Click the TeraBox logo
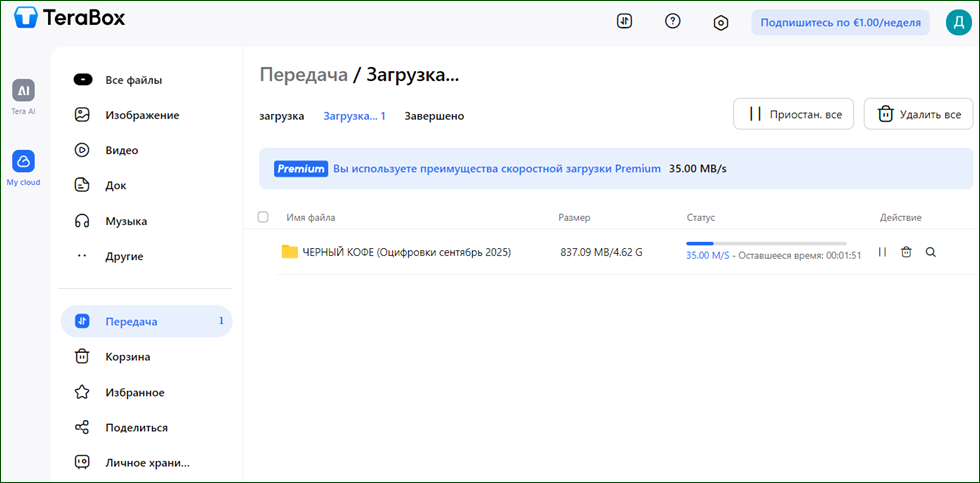 [x=69, y=18]
